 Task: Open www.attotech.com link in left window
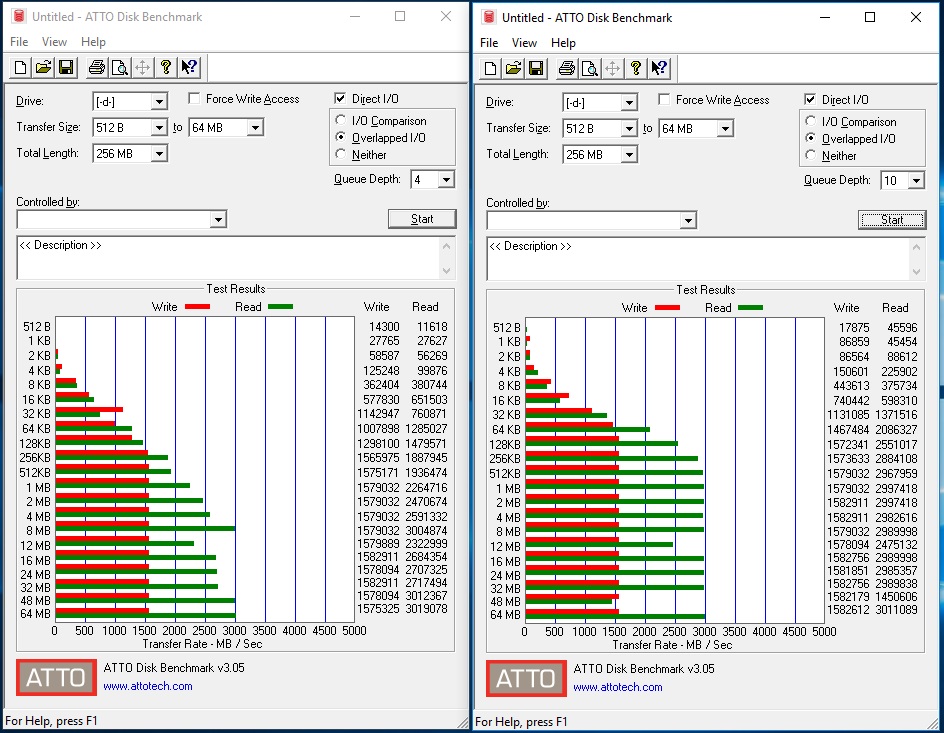click(x=148, y=686)
